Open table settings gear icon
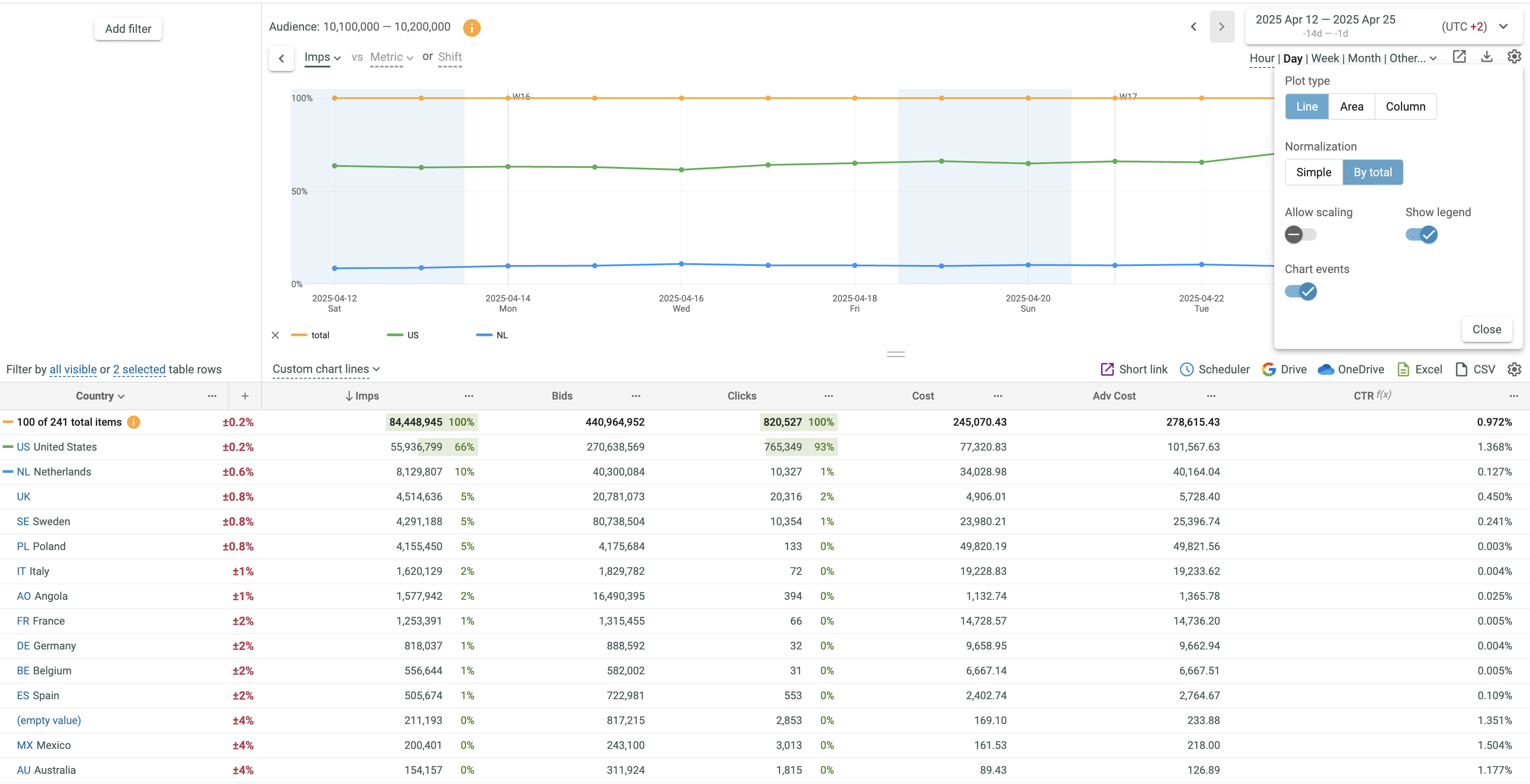1530x784 pixels. [1514, 369]
